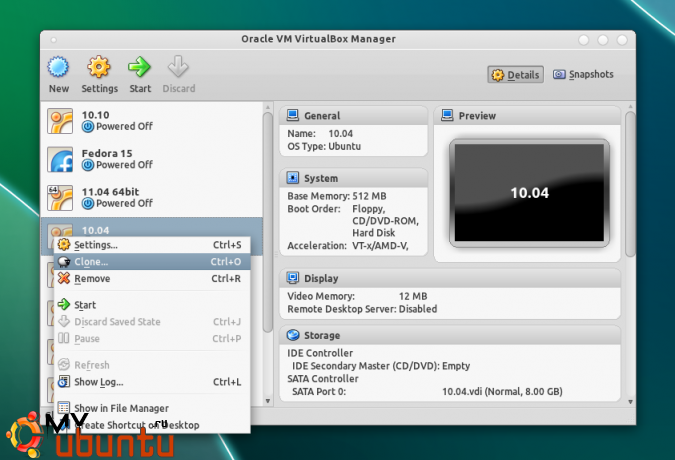Image resolution: width=675 pixels, height=460 pixels.
Task: Open Settings from the toolbar gear icon
Action: 99,67
